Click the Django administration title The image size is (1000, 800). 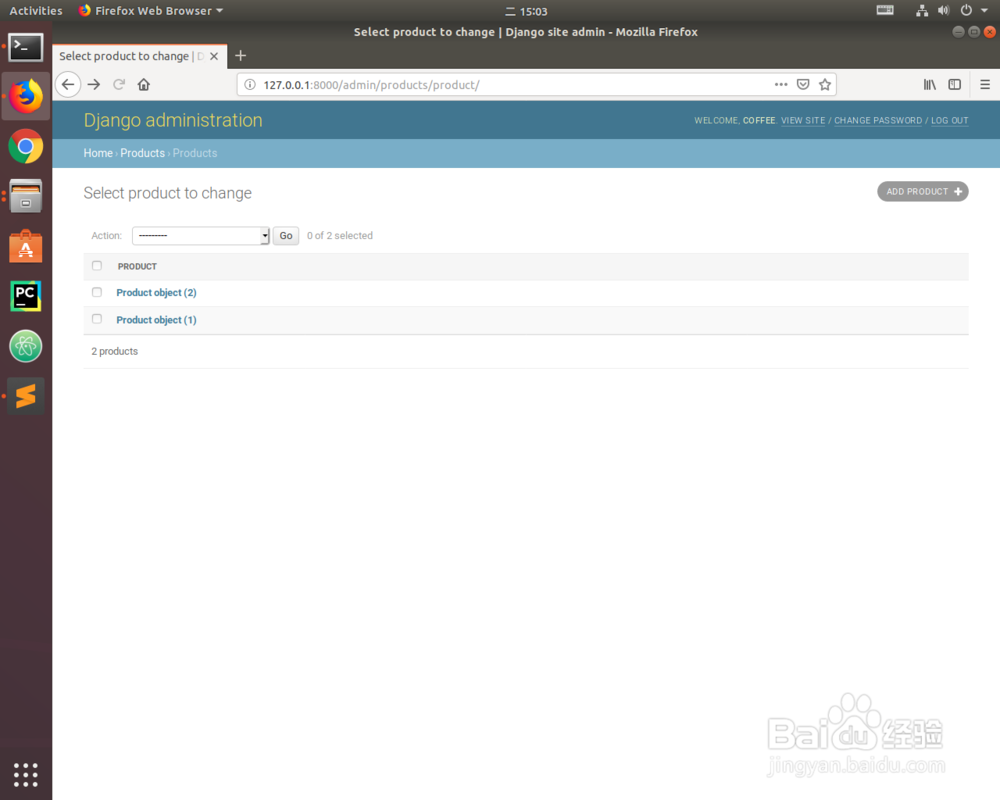point(173,120)
